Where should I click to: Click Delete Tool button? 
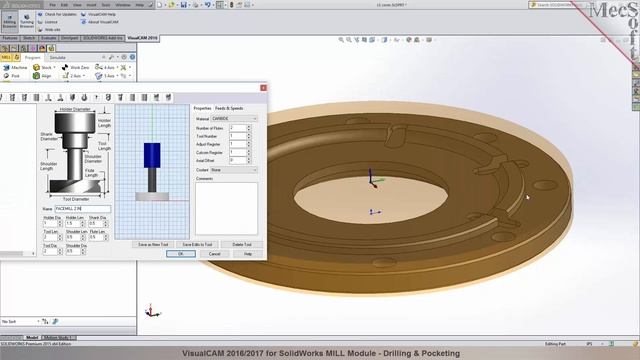point(242,244)
